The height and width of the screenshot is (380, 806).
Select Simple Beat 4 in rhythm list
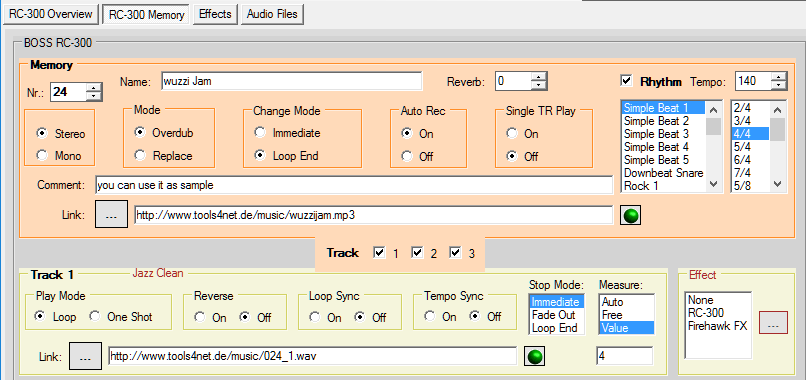663,147
